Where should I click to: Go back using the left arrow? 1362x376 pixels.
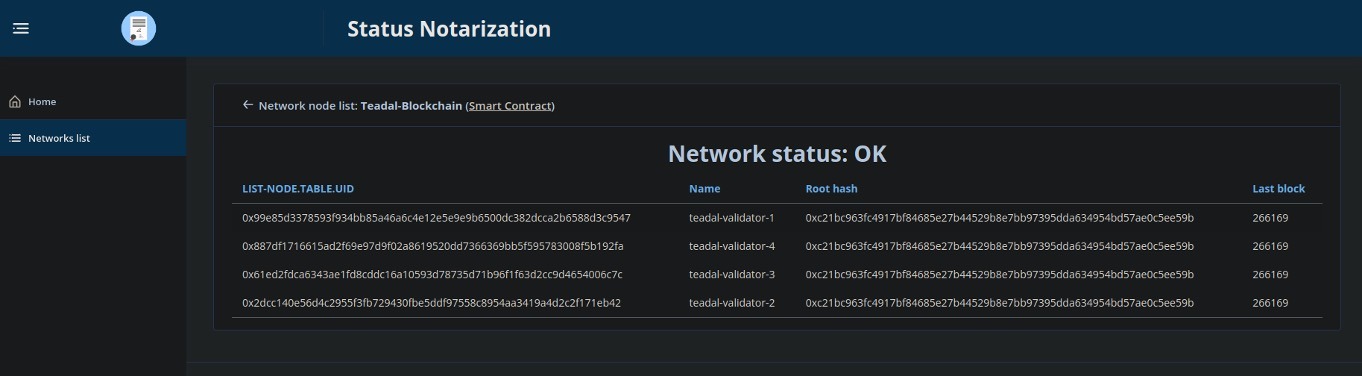point(248,105)
